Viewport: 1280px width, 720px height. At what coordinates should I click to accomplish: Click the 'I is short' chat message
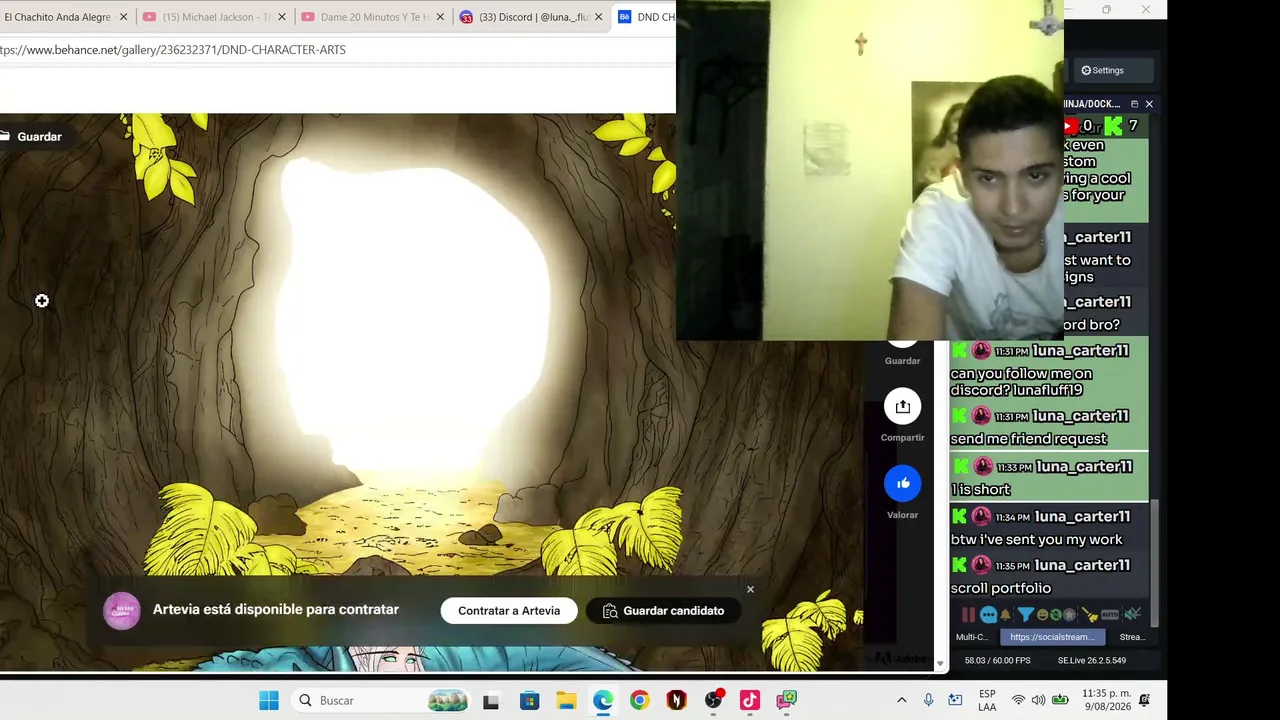coord(980,490)
